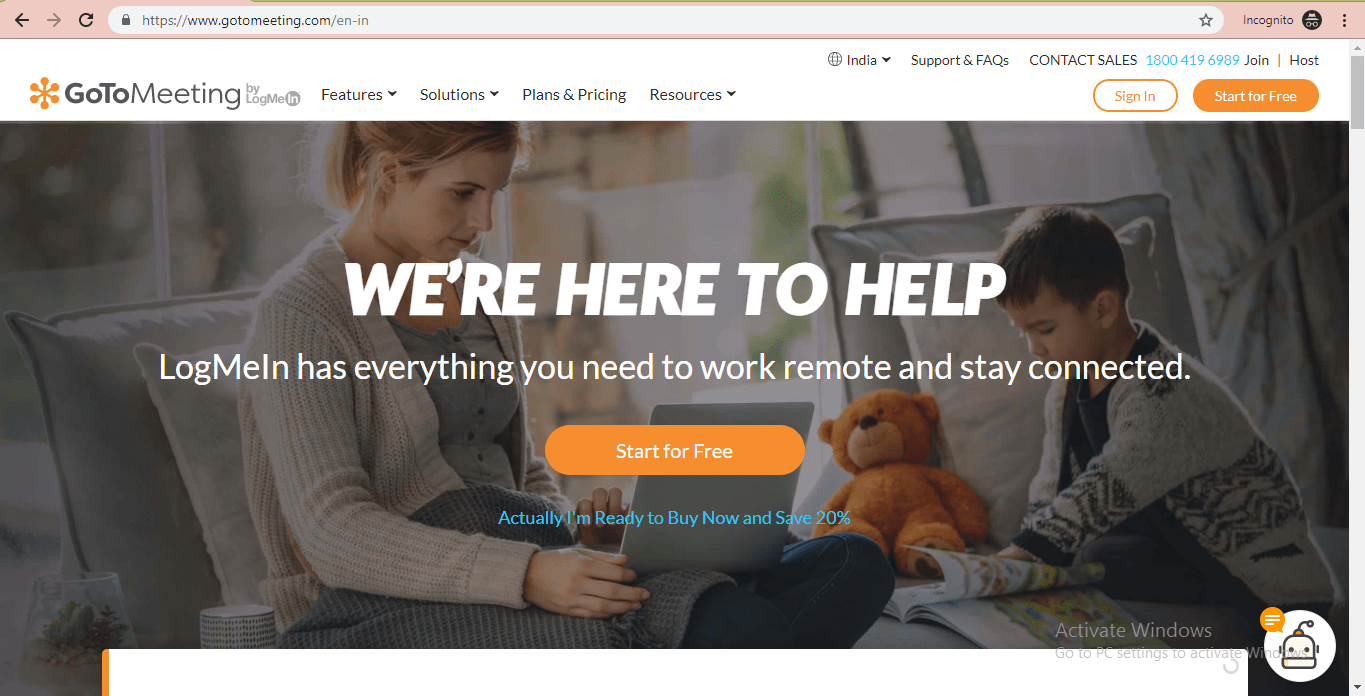
Task: Click the site padlock icon
Action: click(x=126, y=20)
